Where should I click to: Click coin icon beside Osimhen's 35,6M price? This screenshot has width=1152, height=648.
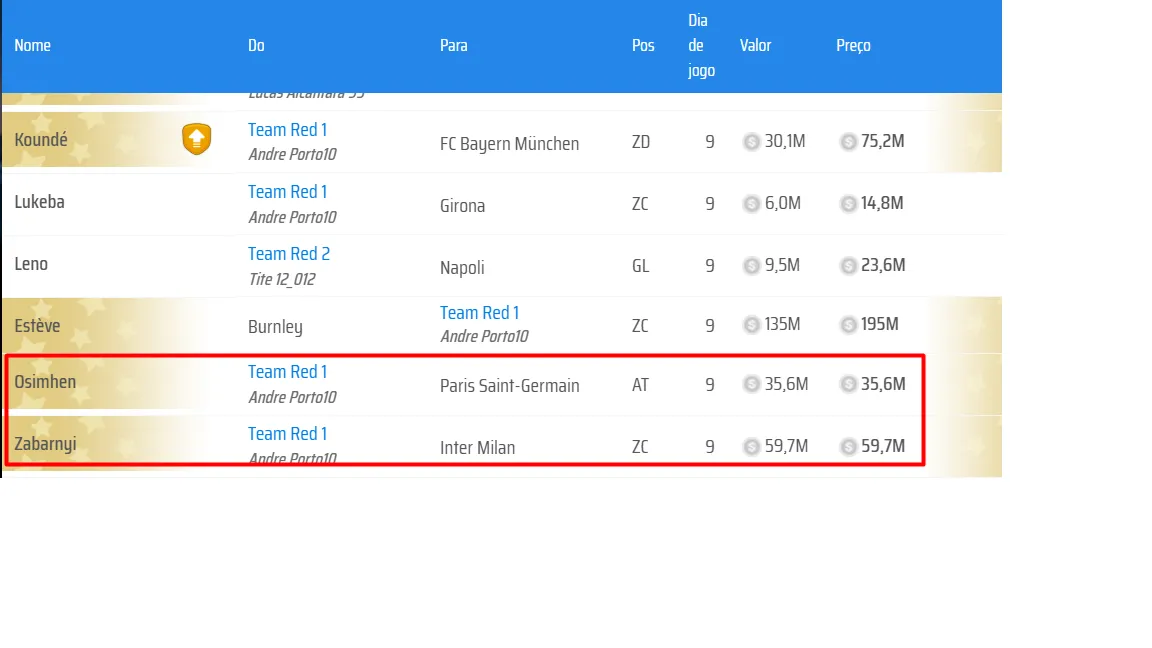point(848,384)
